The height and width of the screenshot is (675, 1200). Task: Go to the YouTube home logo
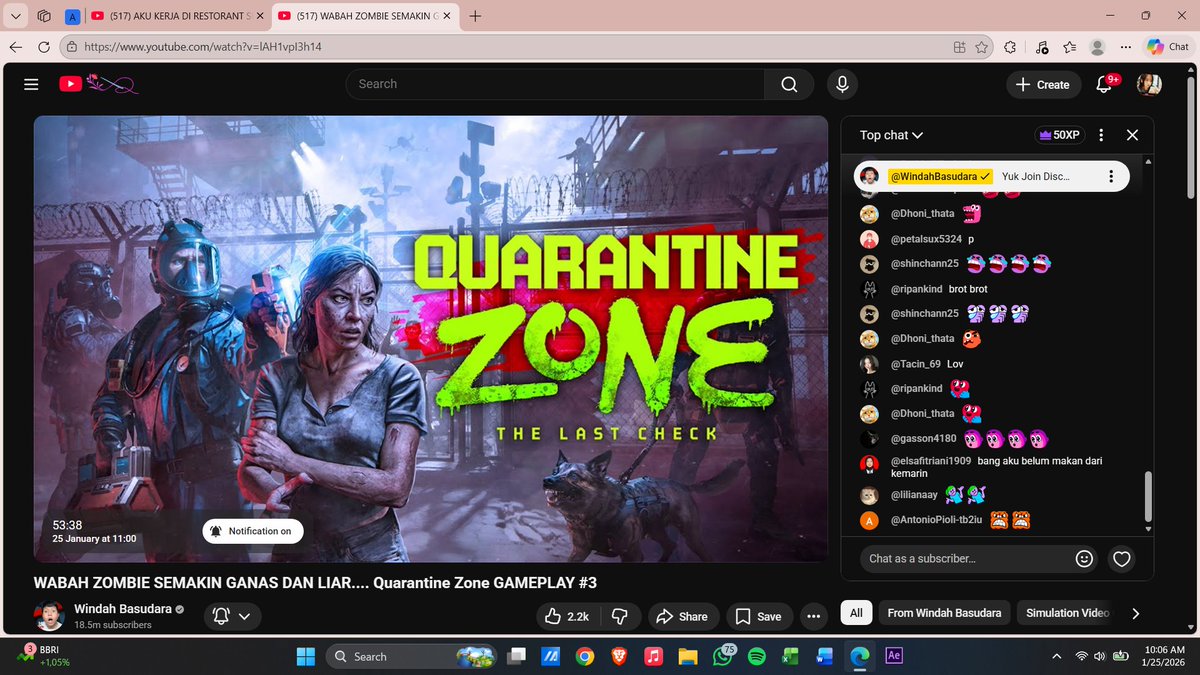point(98,85)
